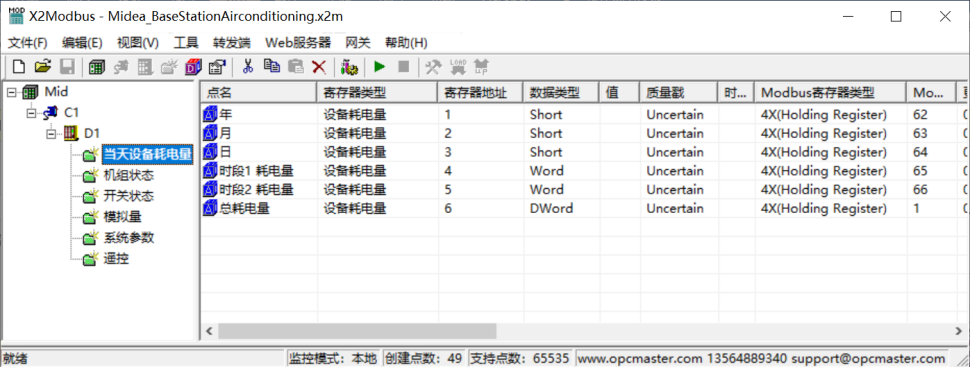This screenshot has height=368, width=970.
Task: Click the greyed-out Paste icon
Action: coord(296,66)
